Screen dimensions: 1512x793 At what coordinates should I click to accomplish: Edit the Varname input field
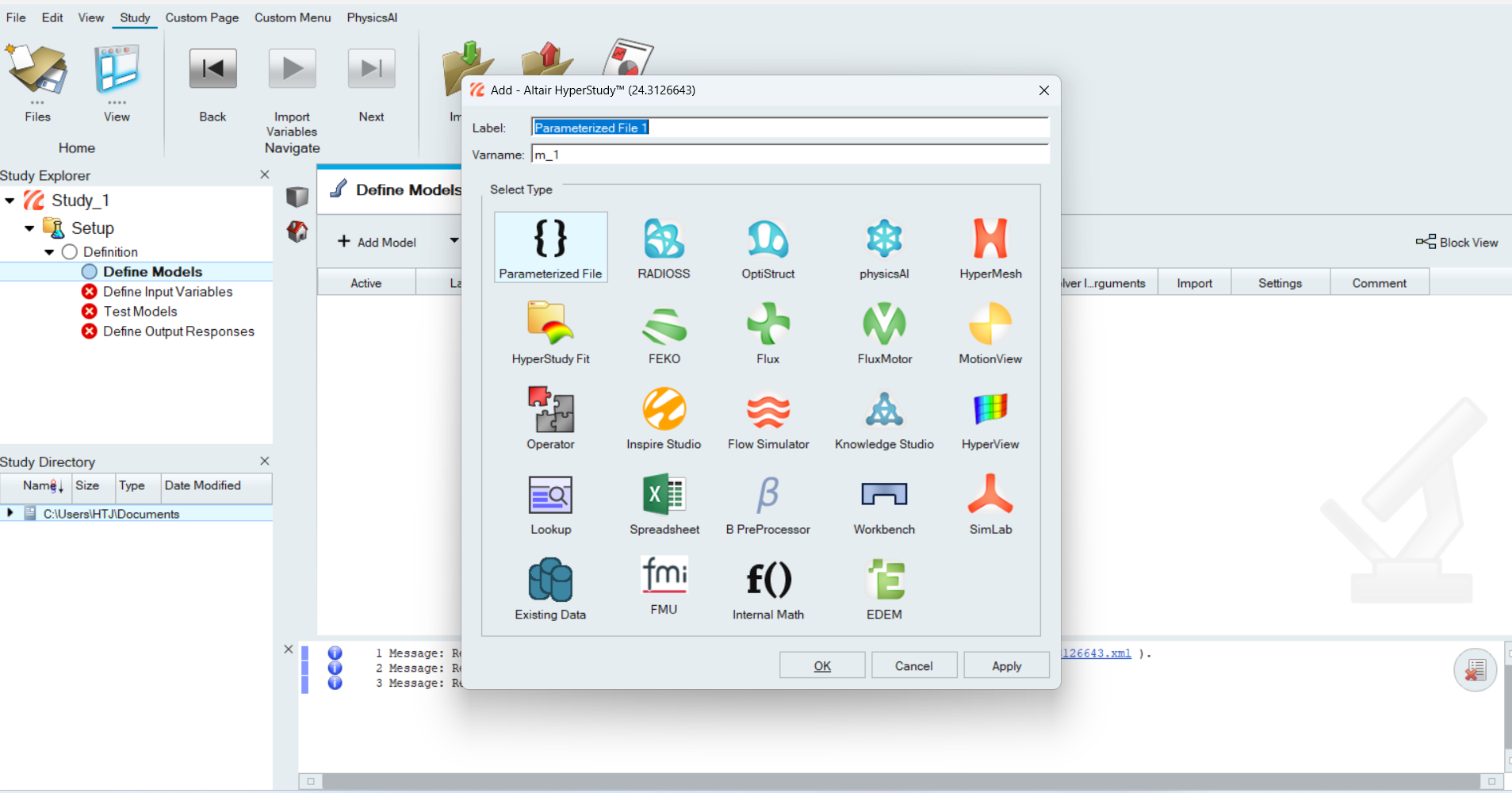point(790,155)
